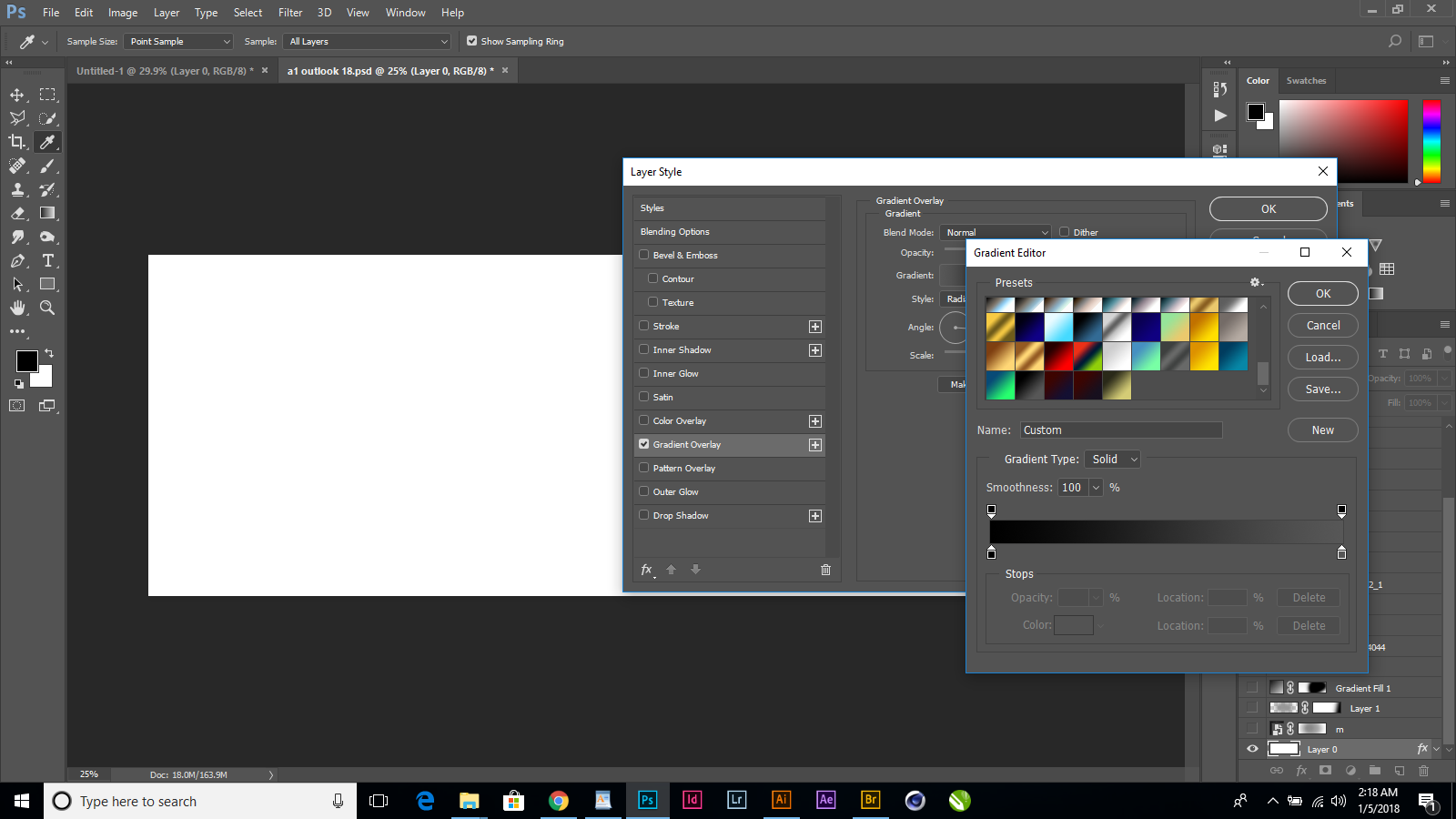
Task: Click the fx icon in Layer Style panel
Action: click(645, 570)
